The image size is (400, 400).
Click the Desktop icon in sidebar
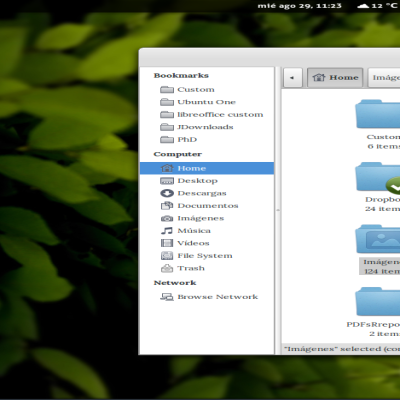pos(167,181)
